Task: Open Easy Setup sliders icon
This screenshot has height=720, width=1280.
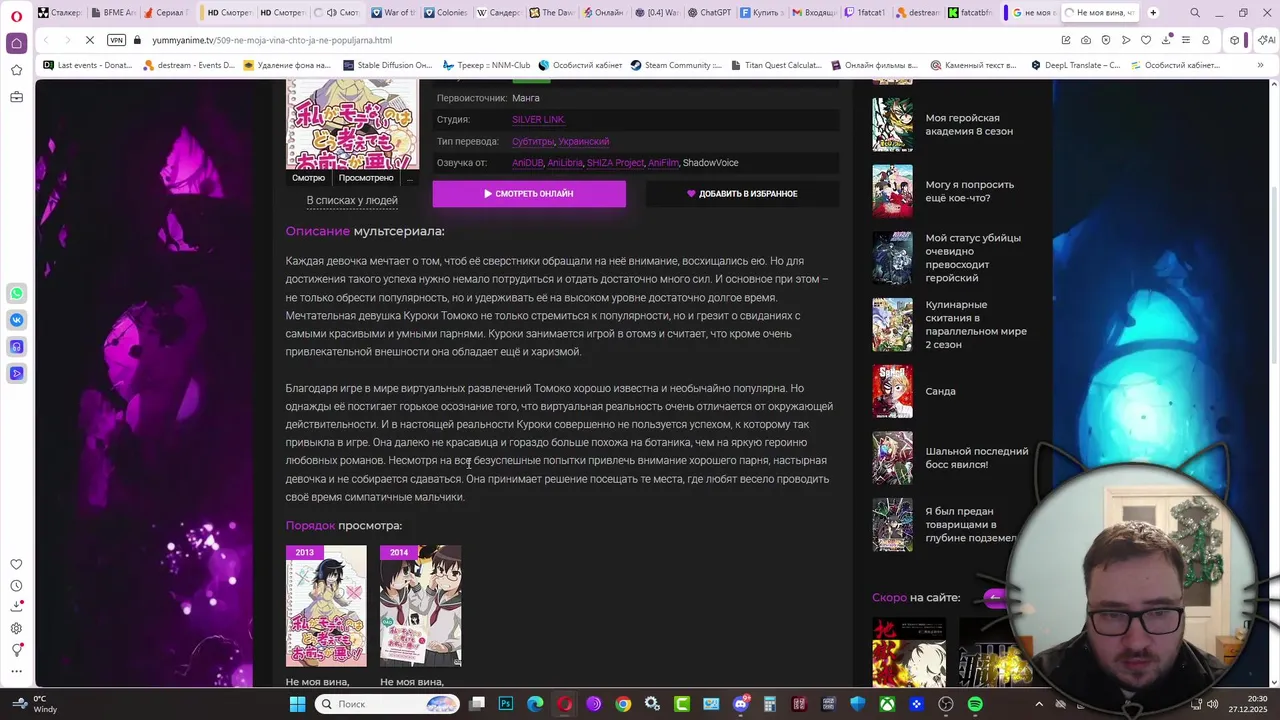Action: pos(1186,40)
